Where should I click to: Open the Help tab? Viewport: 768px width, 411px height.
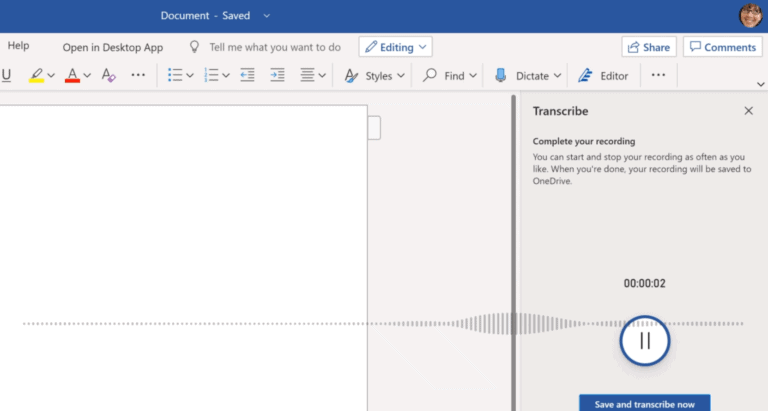point(19,46)
